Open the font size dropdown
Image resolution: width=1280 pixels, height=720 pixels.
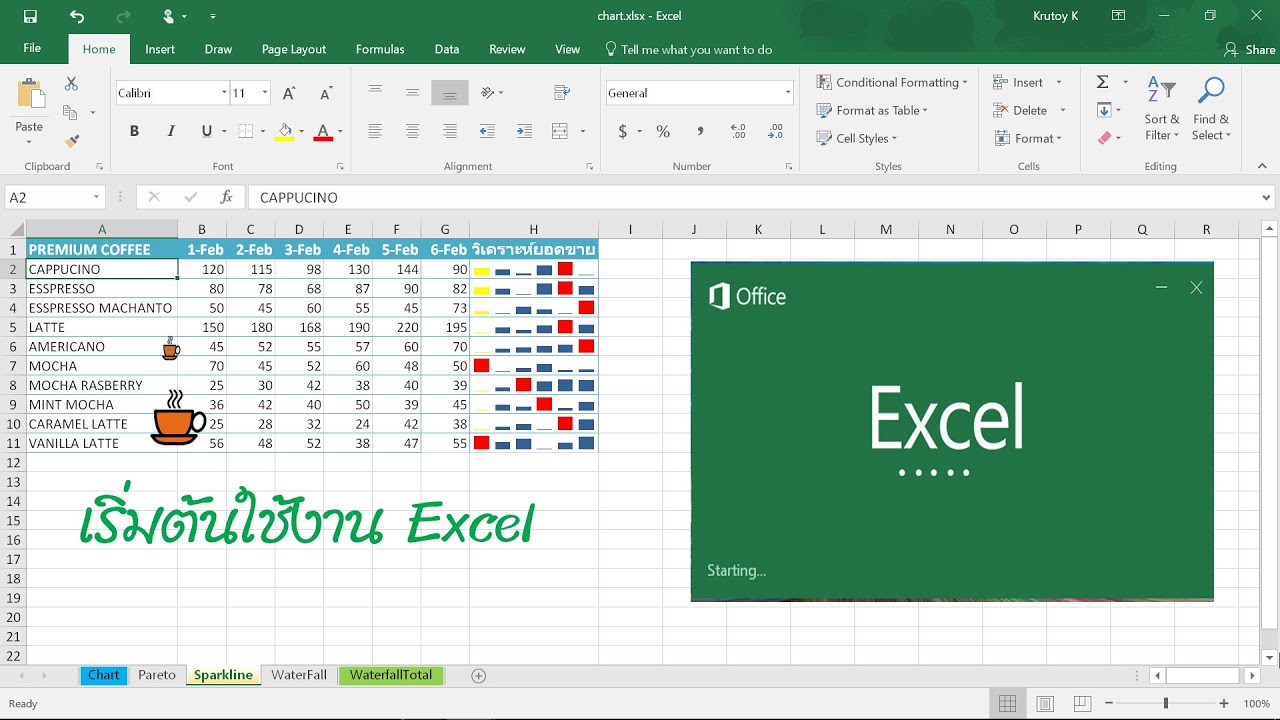(264, 93)
